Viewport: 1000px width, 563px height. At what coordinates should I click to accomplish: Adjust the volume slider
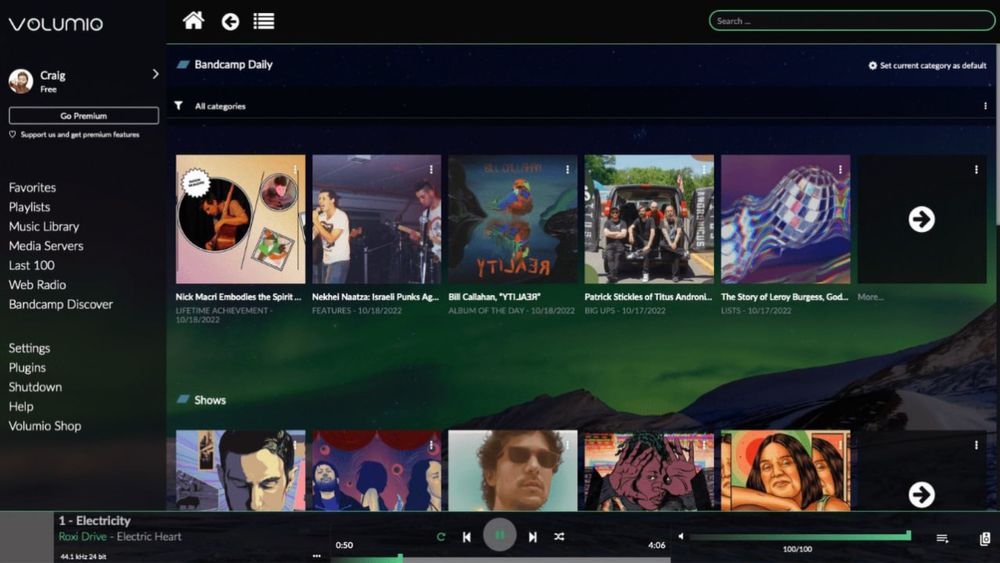[800, 537]
